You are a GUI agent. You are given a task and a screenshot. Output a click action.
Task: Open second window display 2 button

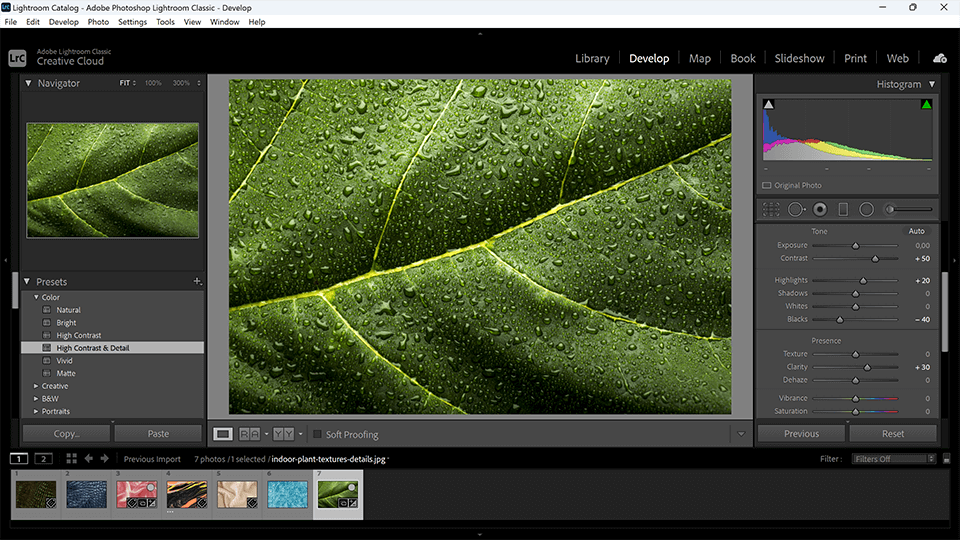(x=43, y=459)
